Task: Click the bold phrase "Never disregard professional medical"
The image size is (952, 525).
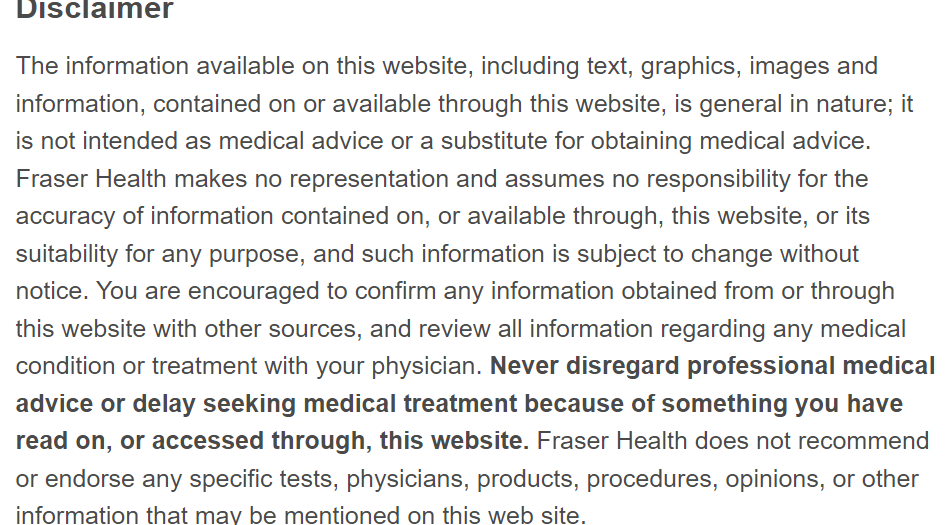Action: (712, 366)
